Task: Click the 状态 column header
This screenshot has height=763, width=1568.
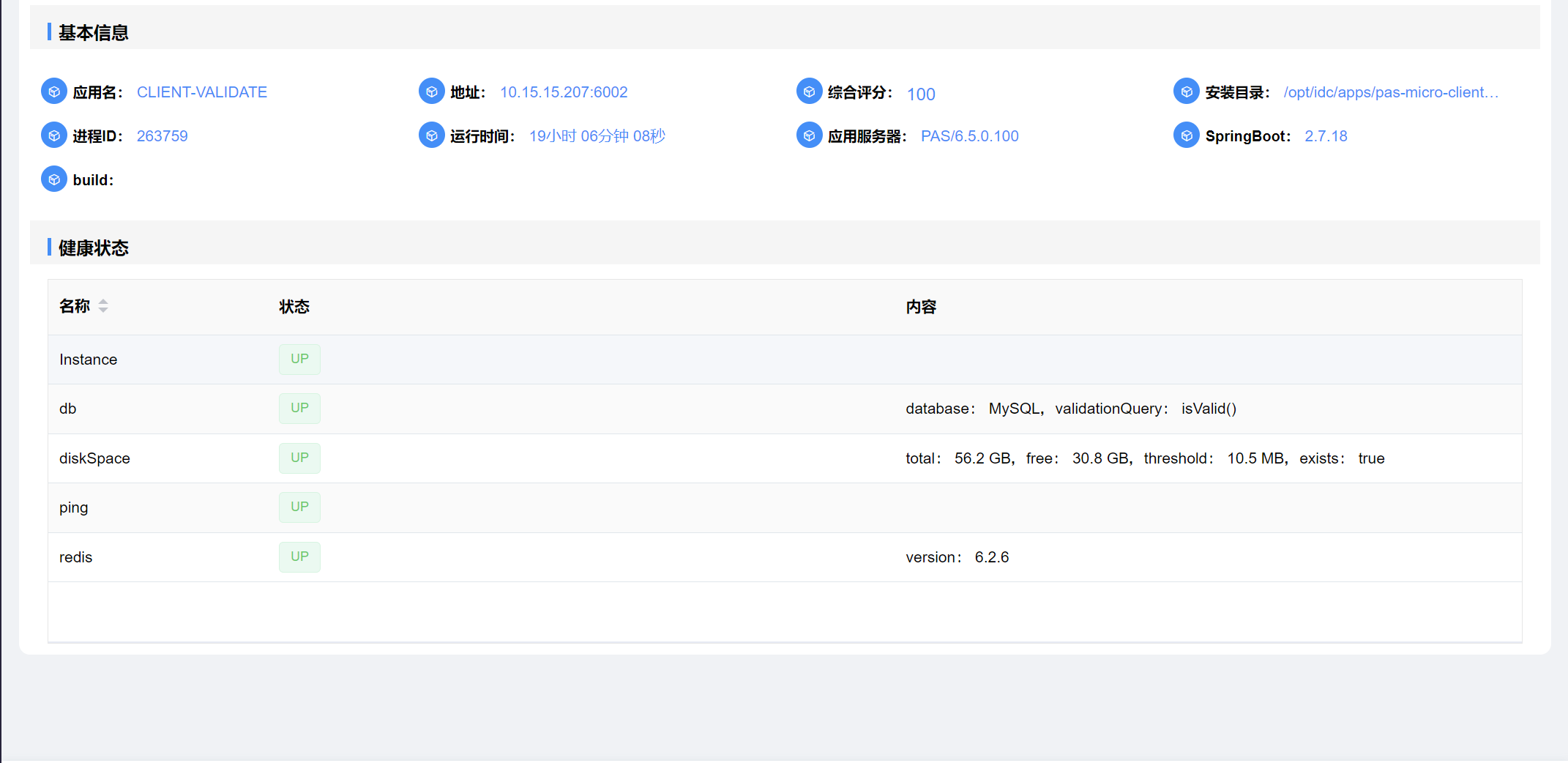Action: (x=294, y=307)
